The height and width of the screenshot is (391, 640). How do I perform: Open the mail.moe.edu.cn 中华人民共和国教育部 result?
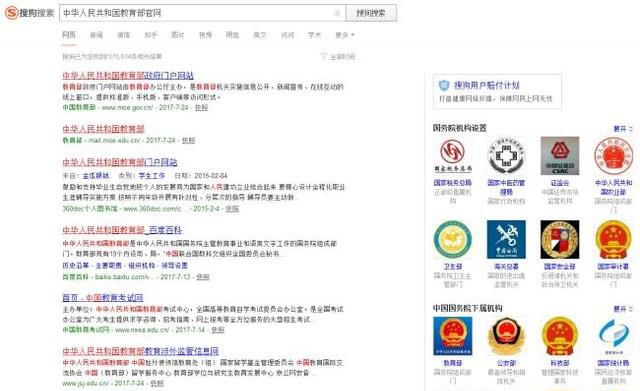click(103, 129)
